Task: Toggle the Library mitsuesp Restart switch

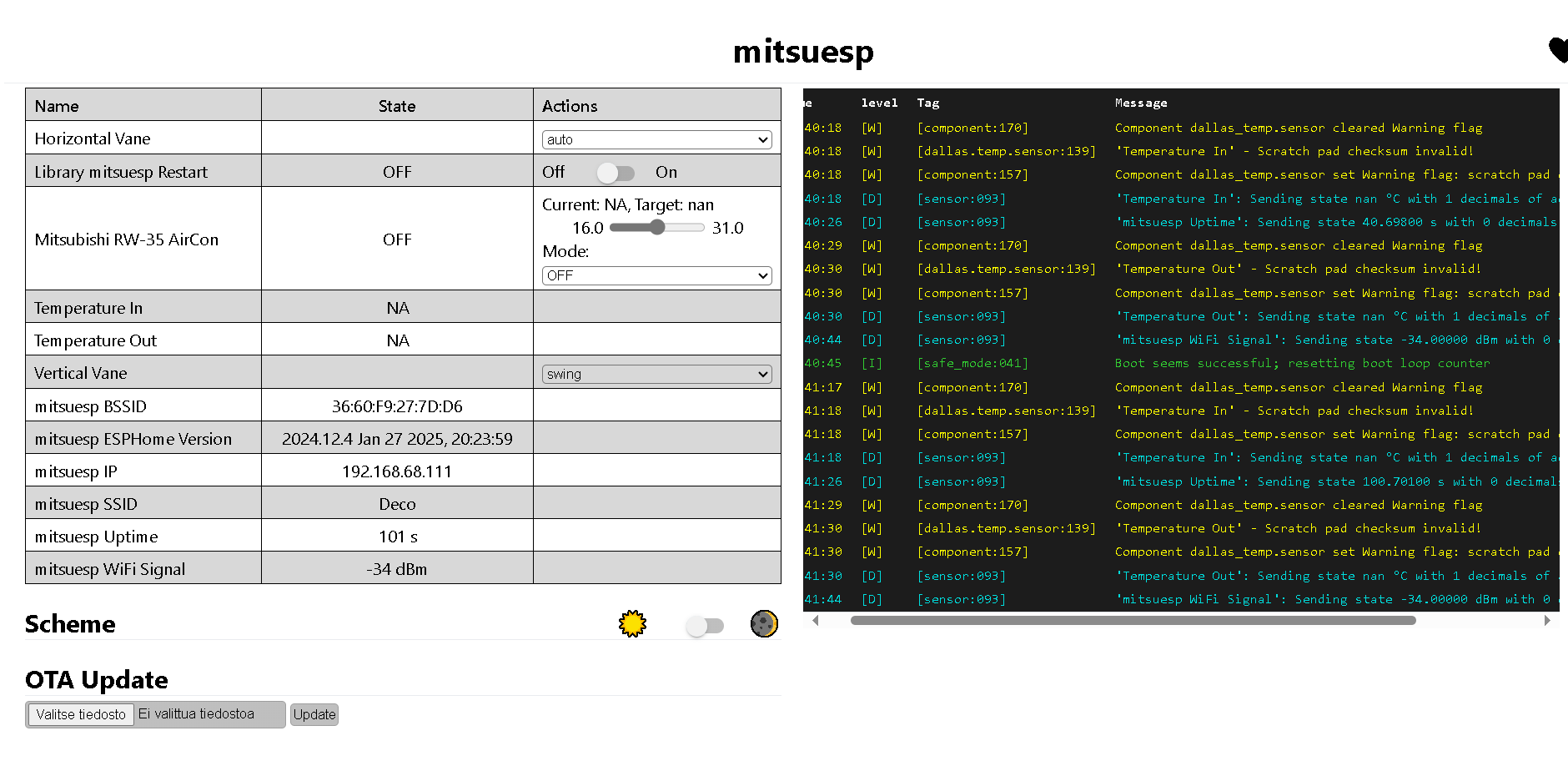Action: point(616,173)
